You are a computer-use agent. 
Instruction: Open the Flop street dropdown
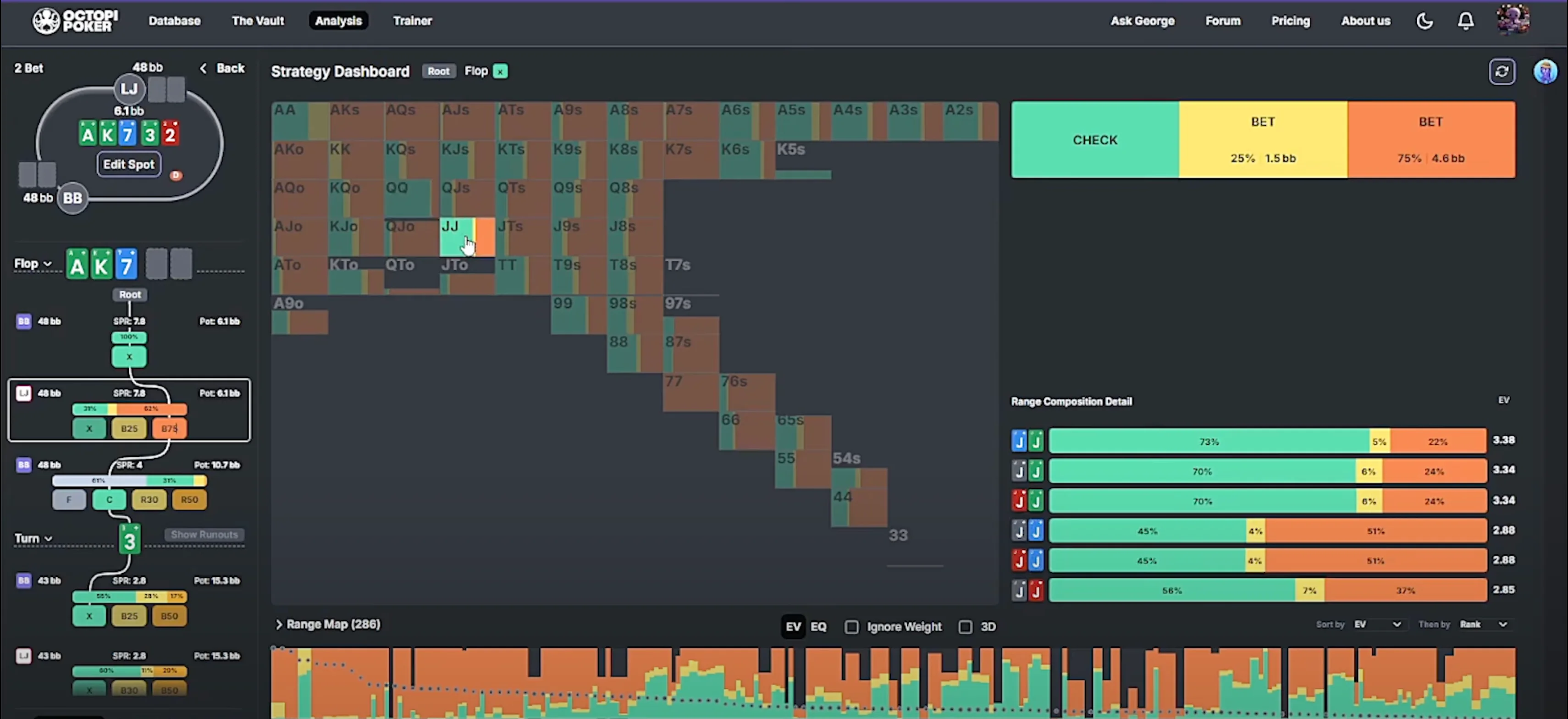pos(33,264)
